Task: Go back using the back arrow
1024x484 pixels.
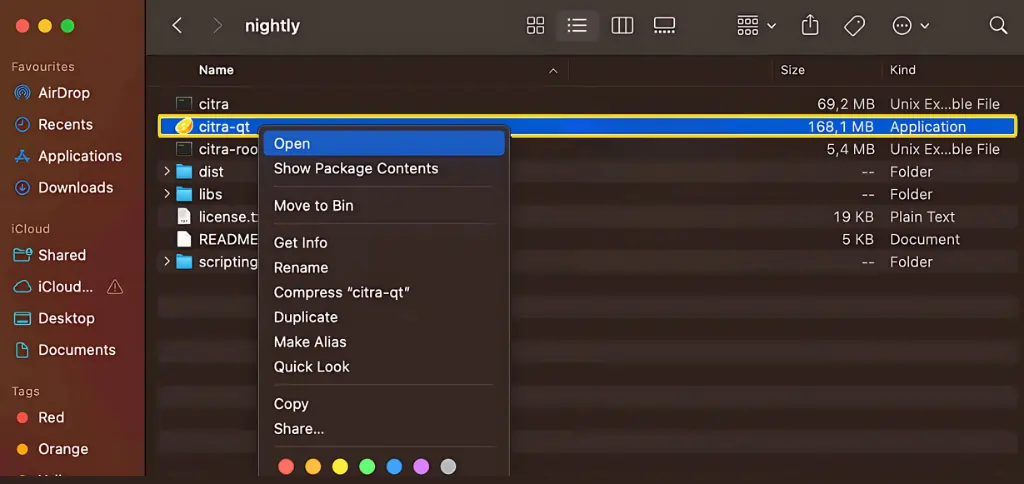Action: point(178,26)
